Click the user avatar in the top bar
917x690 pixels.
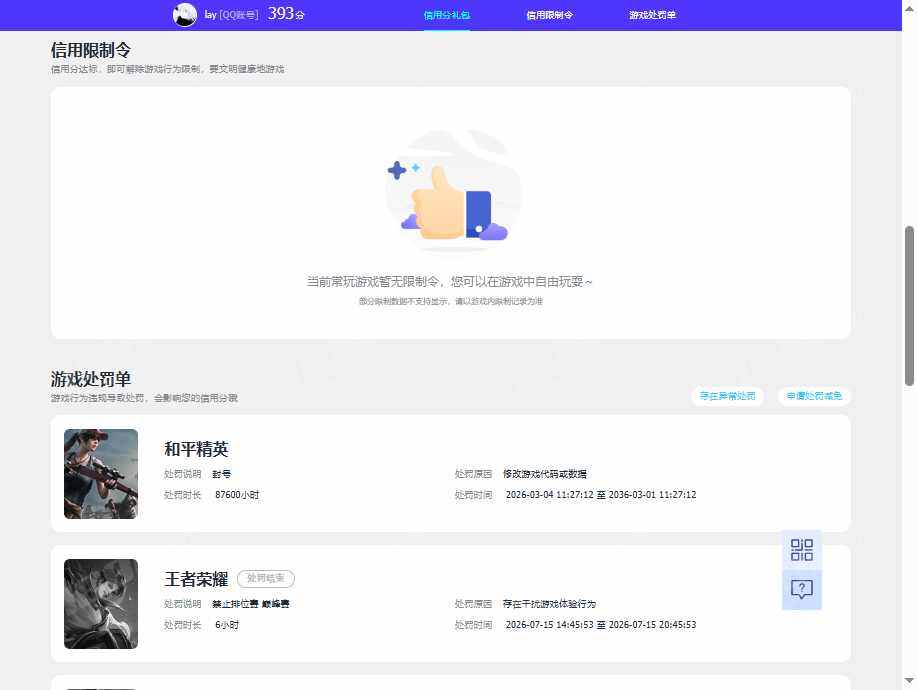[184, 15]
